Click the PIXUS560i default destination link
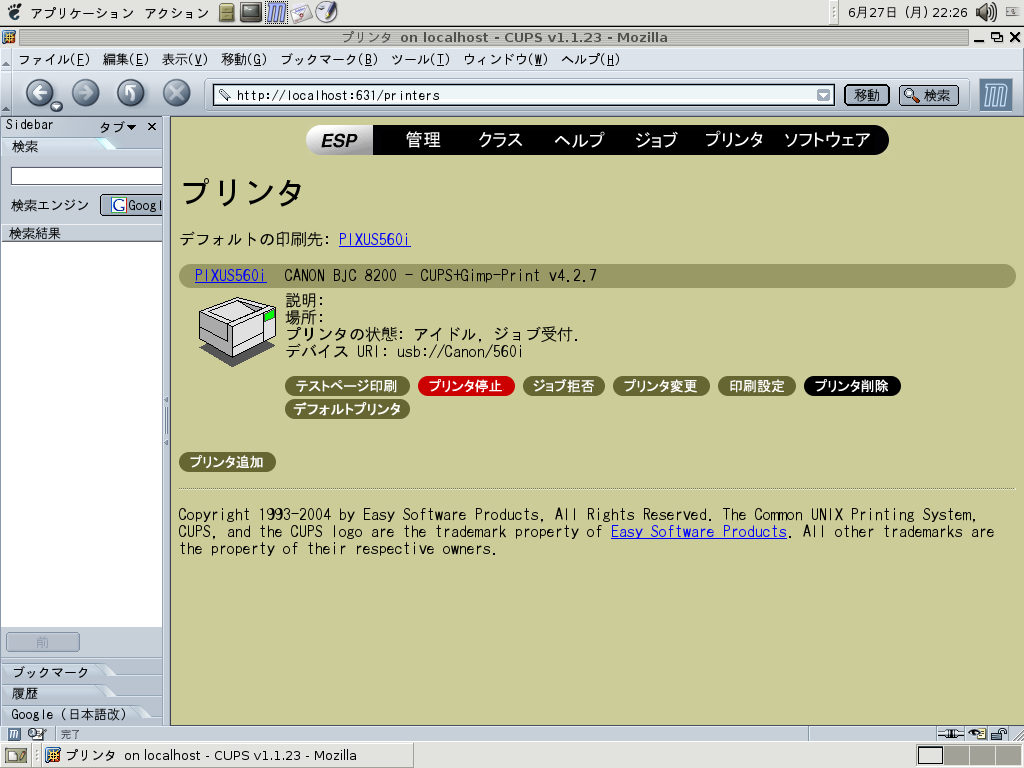Viewport: 1024px width, 768px height. (x=374, y=240)
